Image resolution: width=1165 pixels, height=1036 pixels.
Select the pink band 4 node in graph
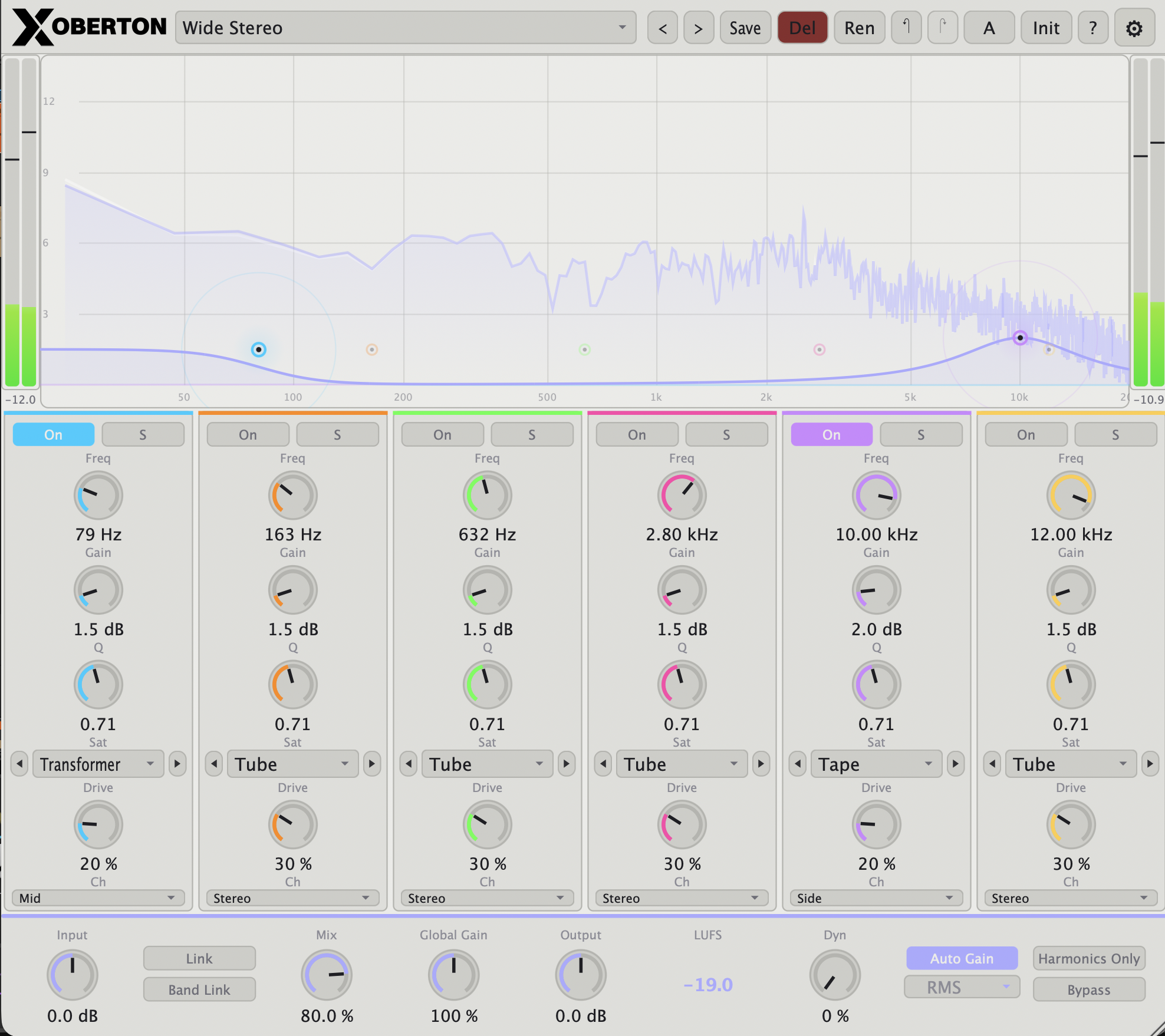point(819,349)
